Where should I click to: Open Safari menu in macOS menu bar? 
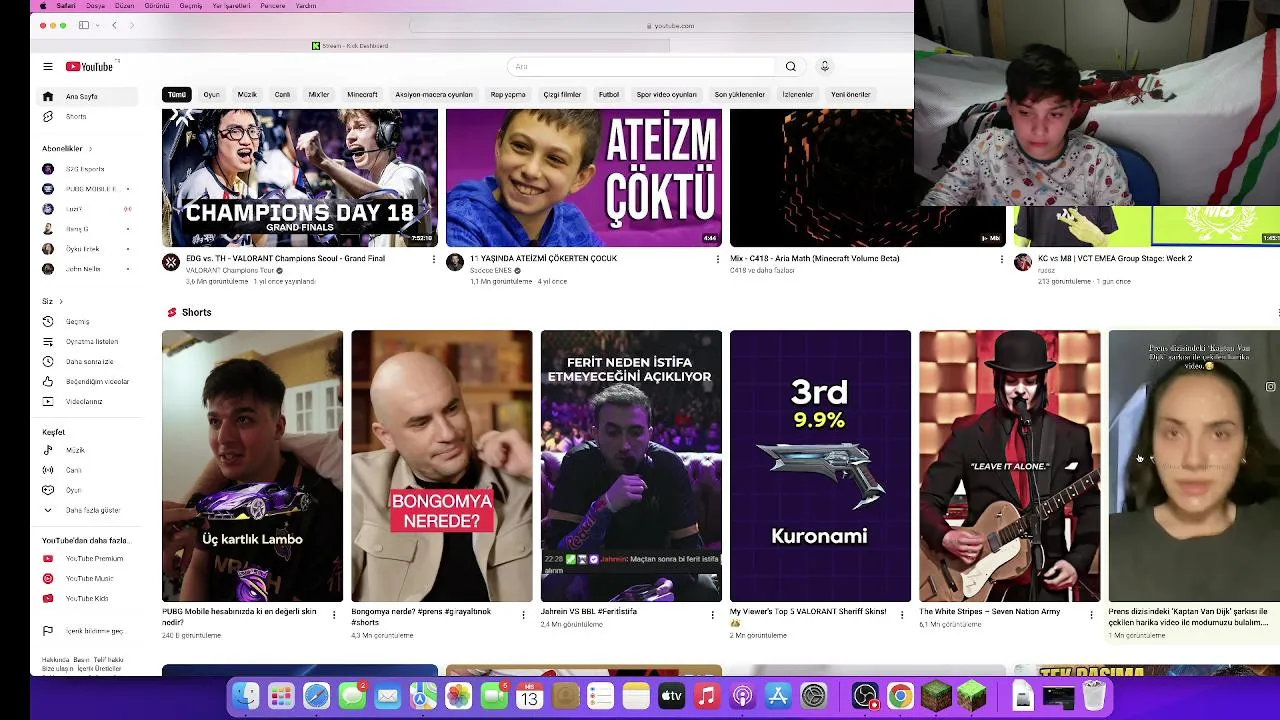click(x=65, y=6)
